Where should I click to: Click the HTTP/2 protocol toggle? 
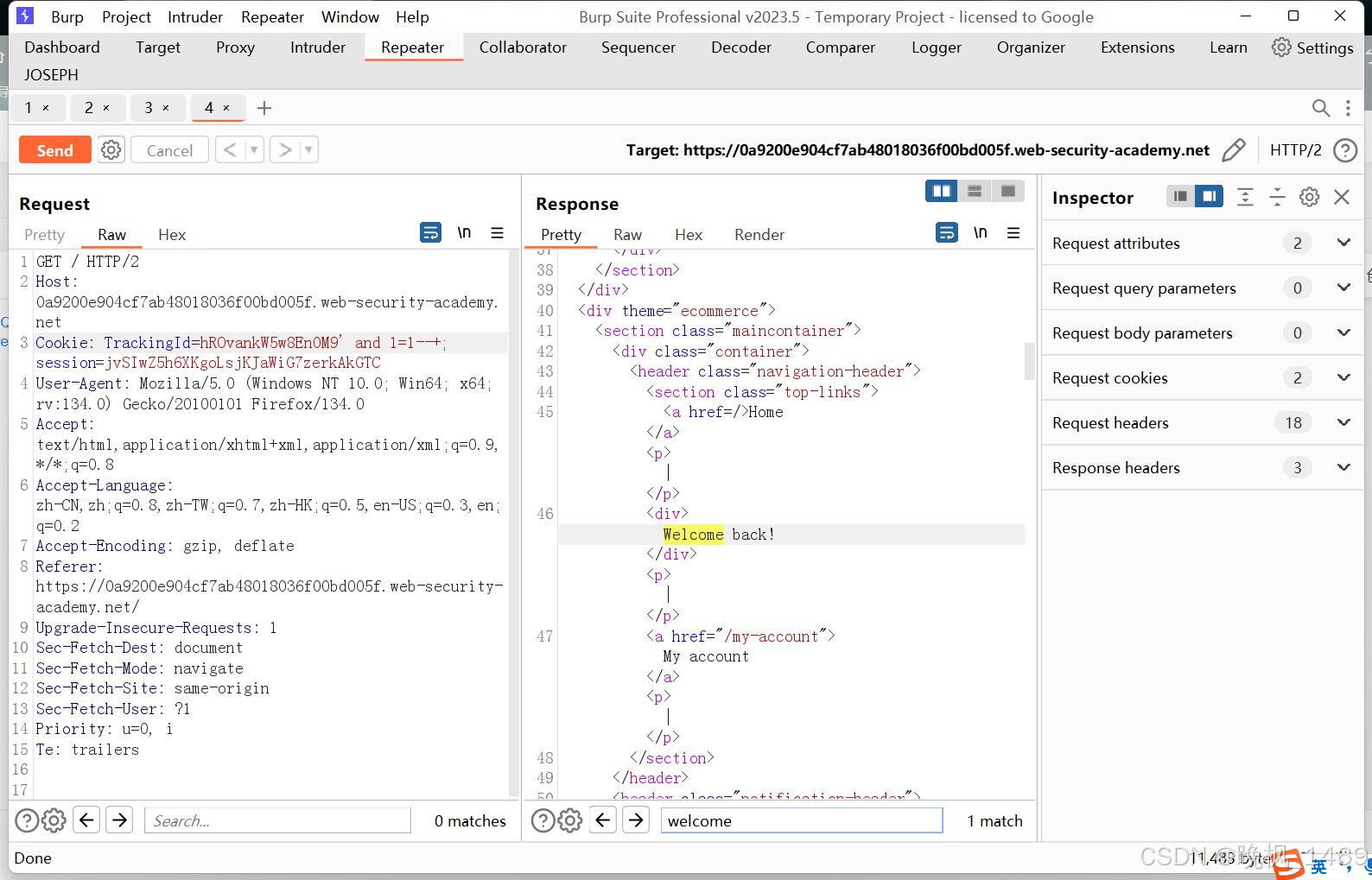tap(1295, 150)
